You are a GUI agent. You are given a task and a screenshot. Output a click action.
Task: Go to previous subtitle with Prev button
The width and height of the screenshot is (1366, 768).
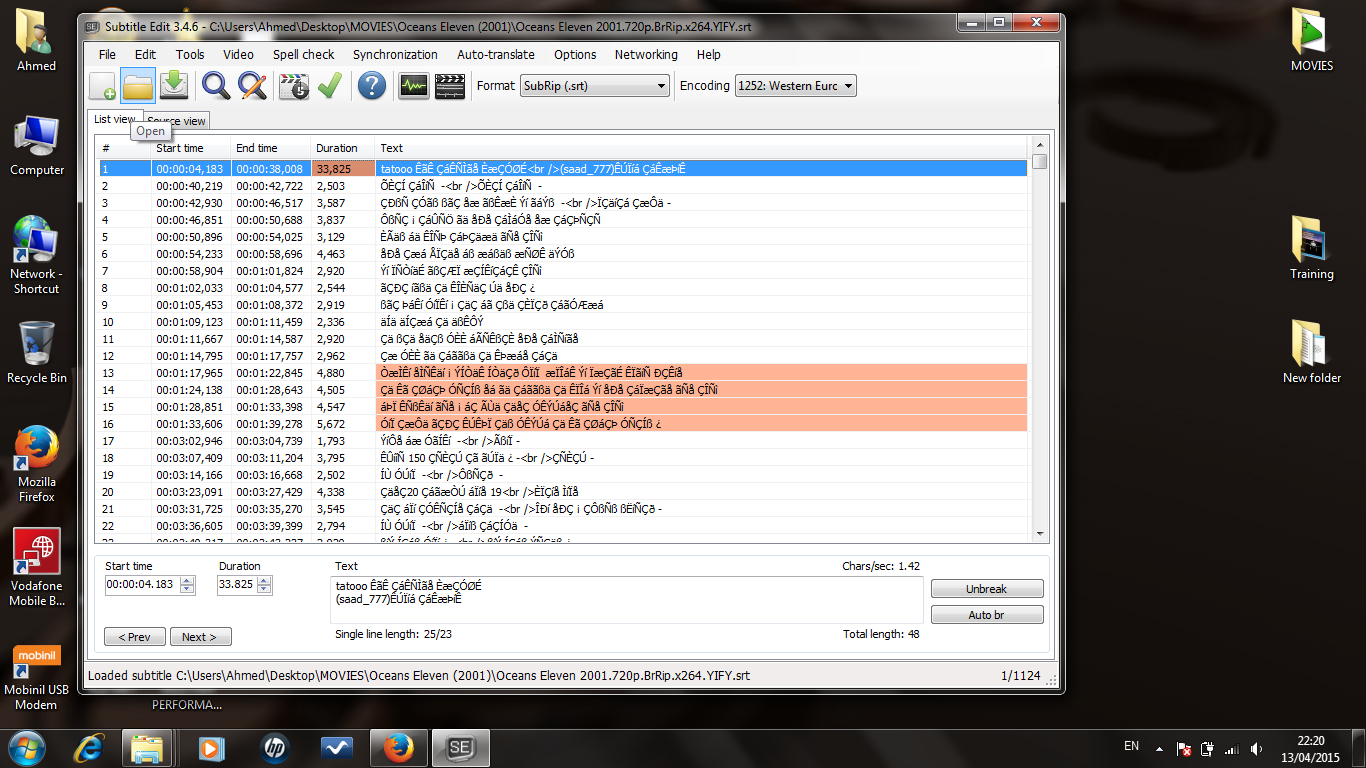pos(134,637)
